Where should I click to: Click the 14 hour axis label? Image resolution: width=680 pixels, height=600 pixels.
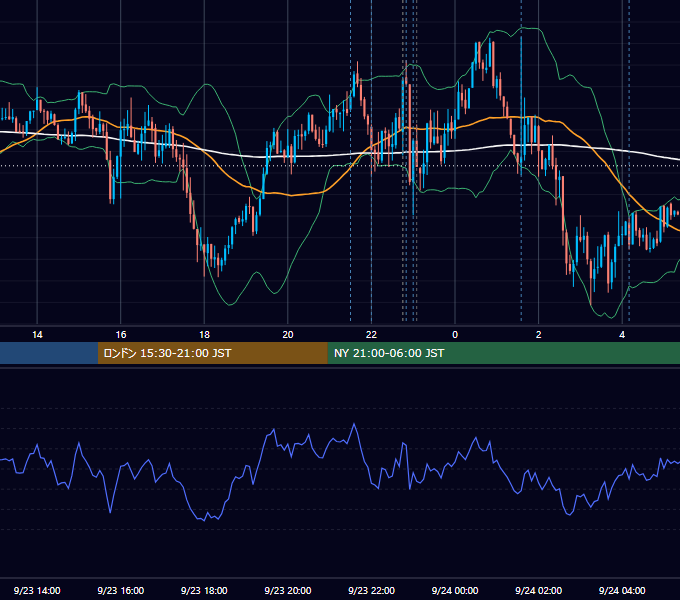(x=37, y=335)
